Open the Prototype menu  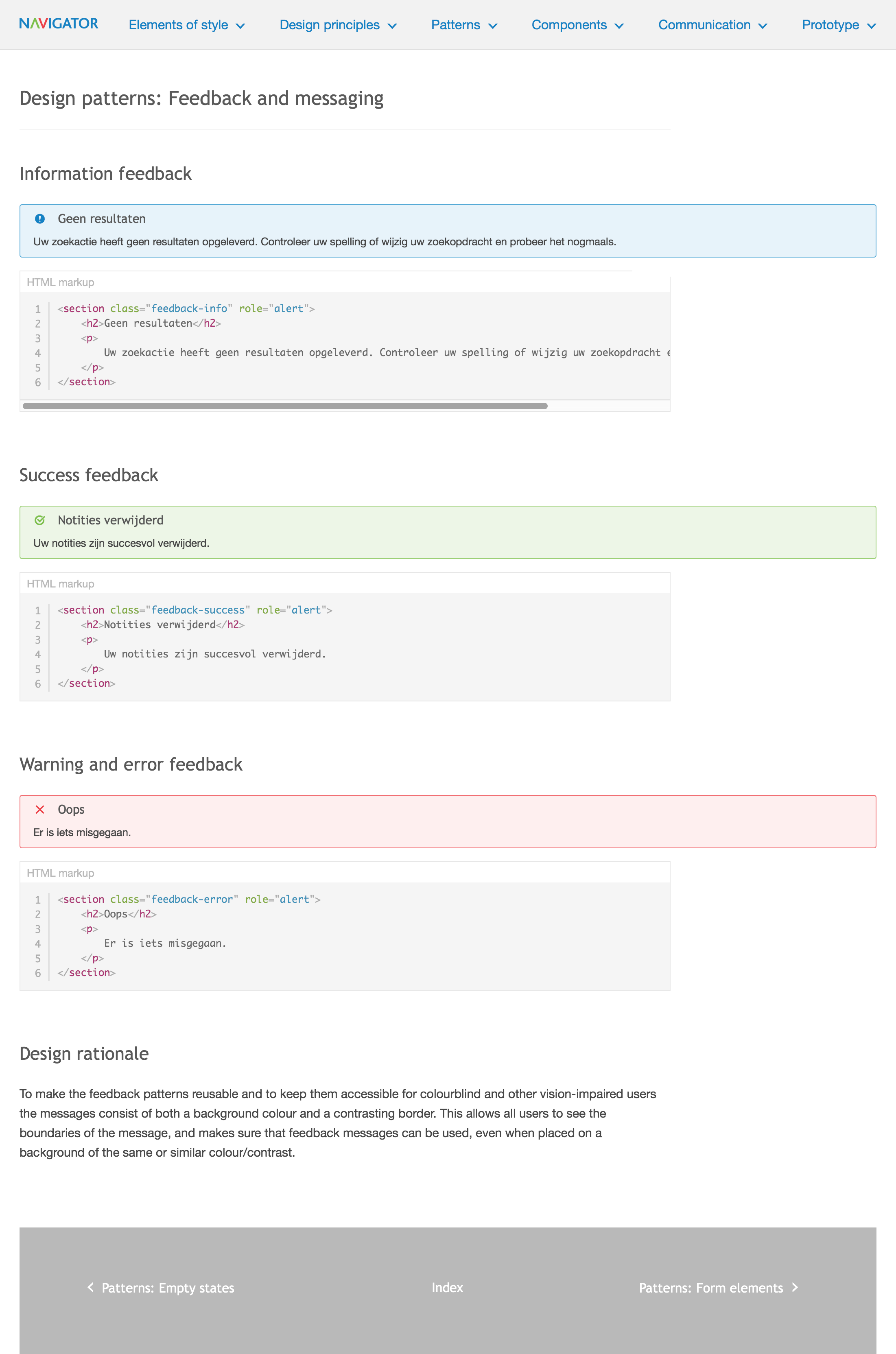coord(838,25)
